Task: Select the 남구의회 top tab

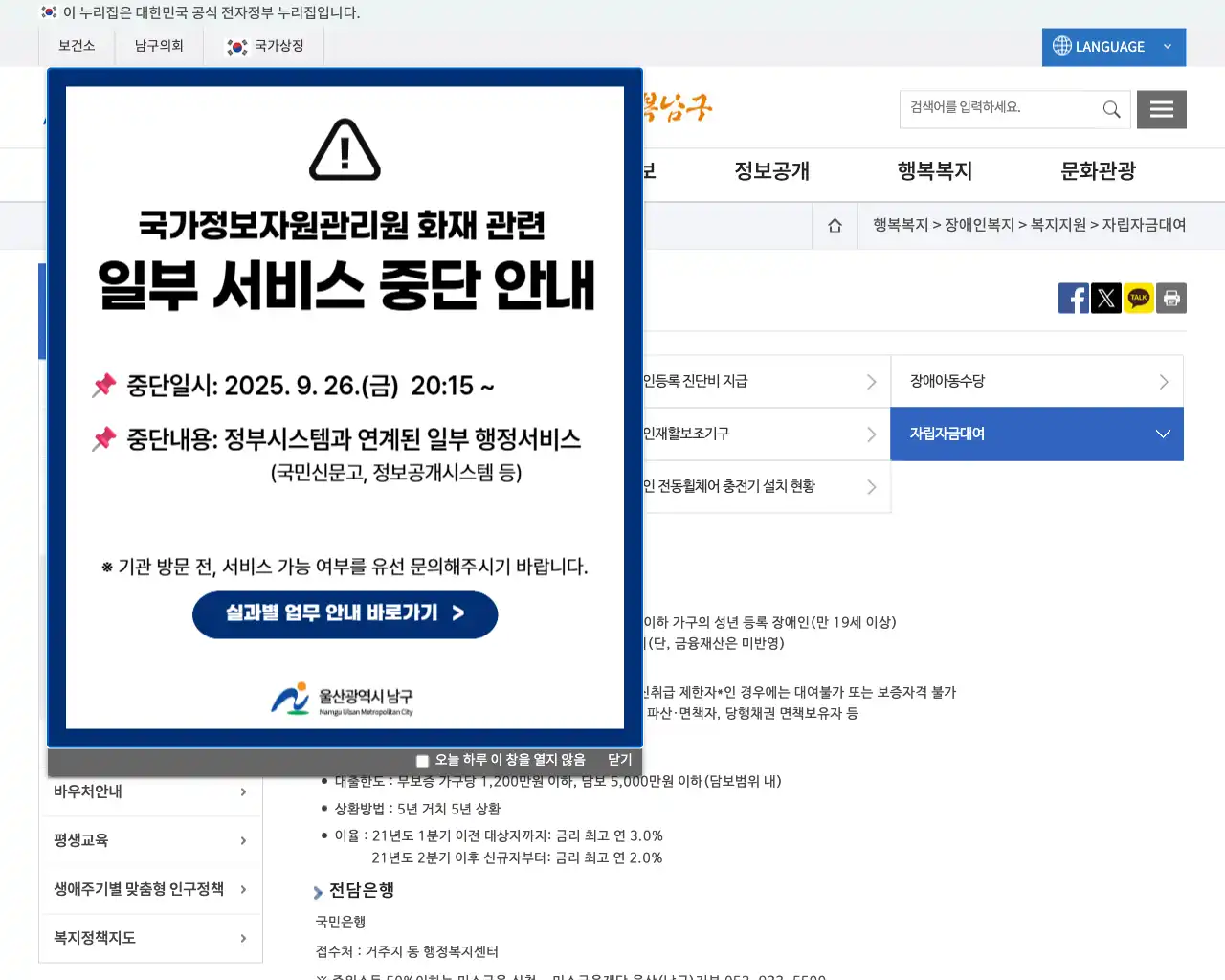Action: [159, 46]
